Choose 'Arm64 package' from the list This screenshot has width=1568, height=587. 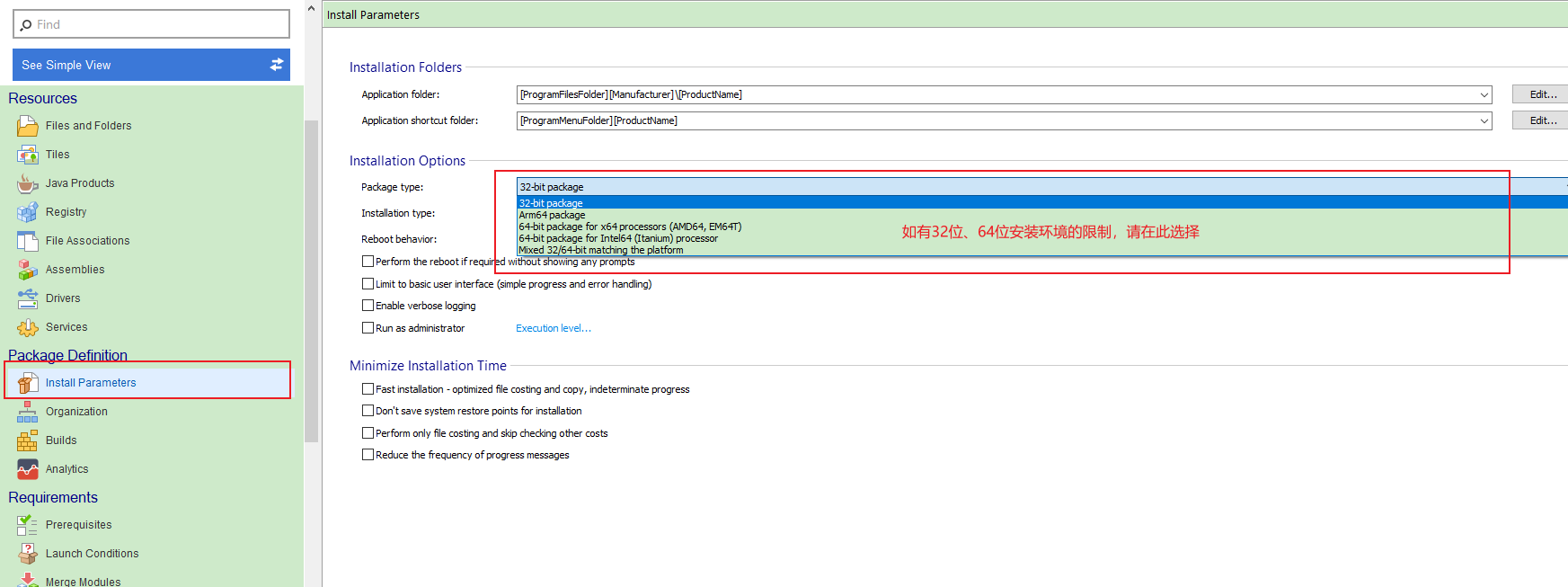1042,215
